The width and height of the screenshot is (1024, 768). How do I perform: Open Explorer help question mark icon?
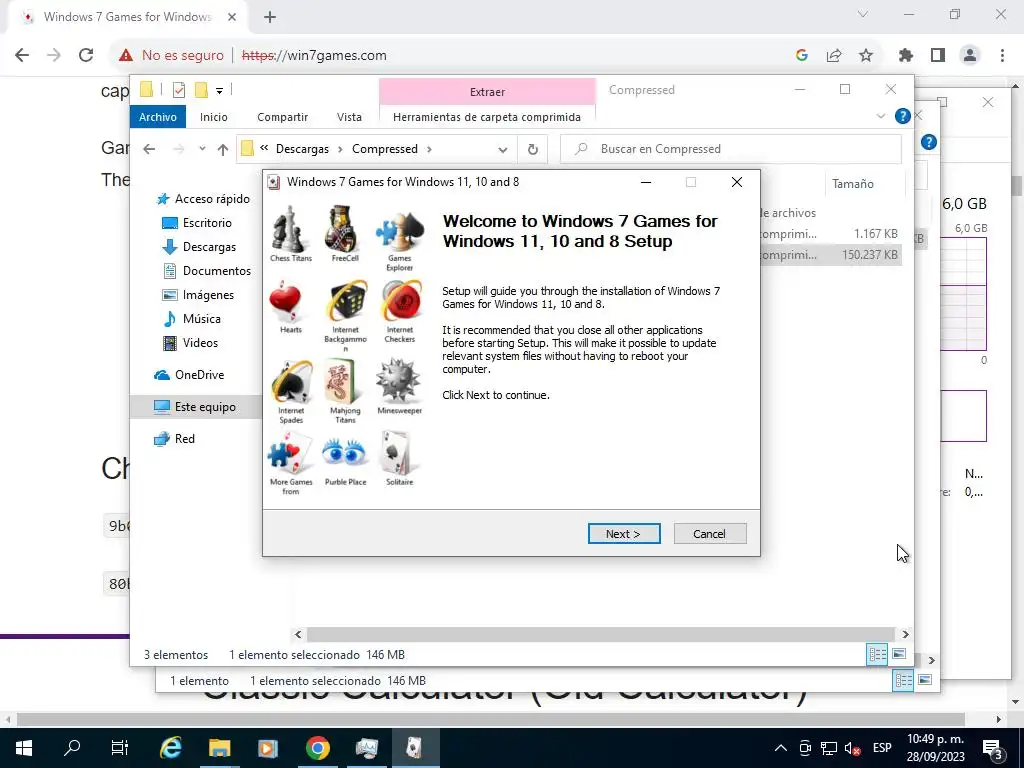903,116
